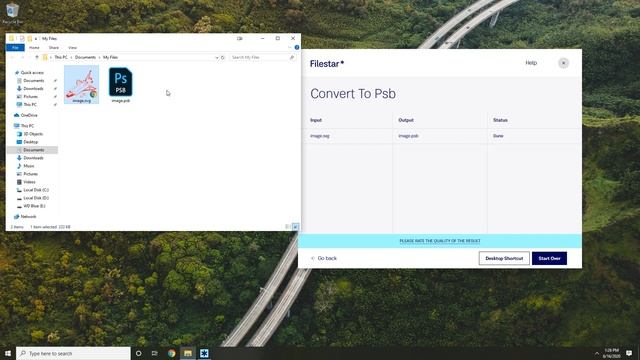Click the Status column header in Filestar
The width and height of the screenshot is (640, 360).
[x=500, y=120]
